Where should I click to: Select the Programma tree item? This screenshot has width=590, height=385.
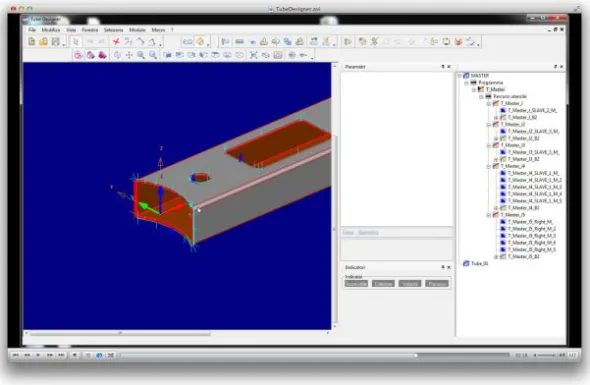[491, 83]
